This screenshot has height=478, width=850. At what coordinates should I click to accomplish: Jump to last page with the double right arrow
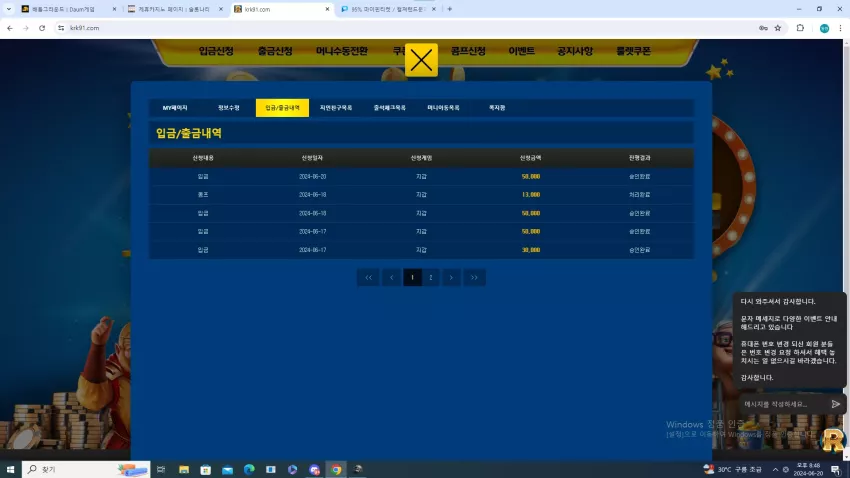pyautogui.click(x=474, y=277)
